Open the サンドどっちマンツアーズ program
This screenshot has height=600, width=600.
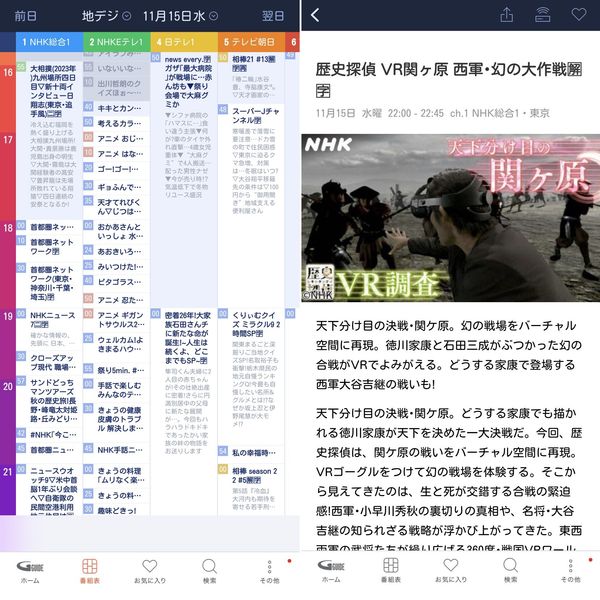pyautogui.click(x=49, y=401)
